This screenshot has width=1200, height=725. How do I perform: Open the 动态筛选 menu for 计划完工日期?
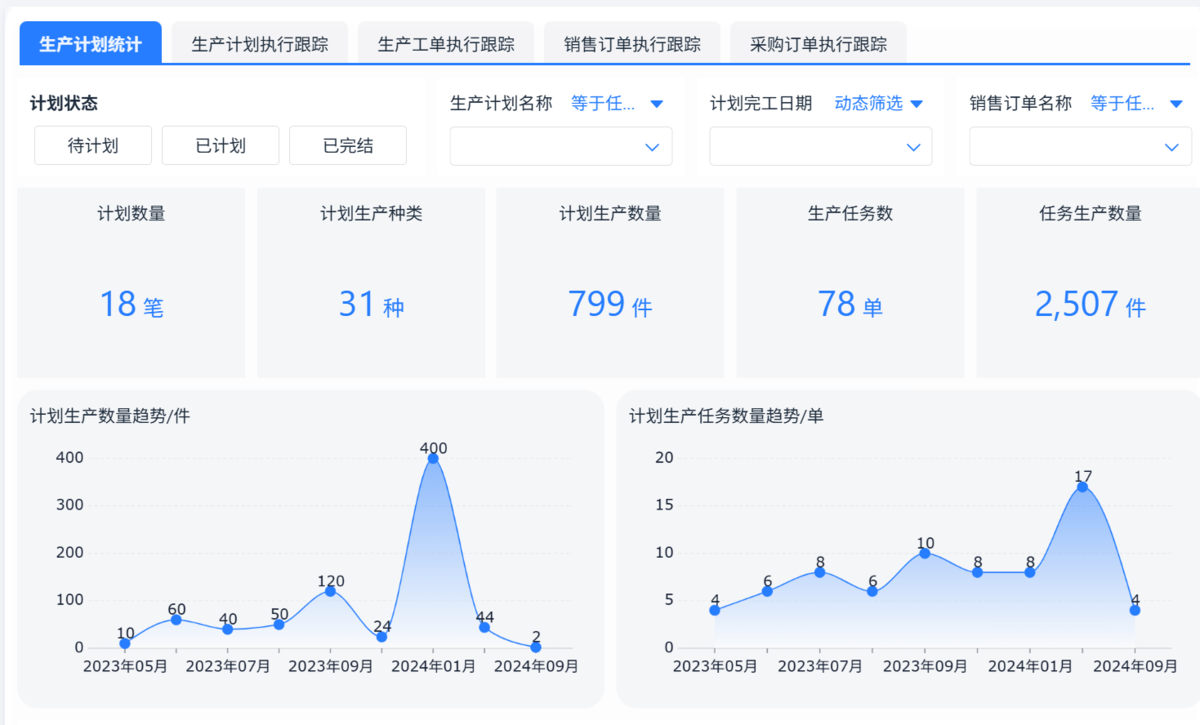pyautogui.click(x=878, y=103)
